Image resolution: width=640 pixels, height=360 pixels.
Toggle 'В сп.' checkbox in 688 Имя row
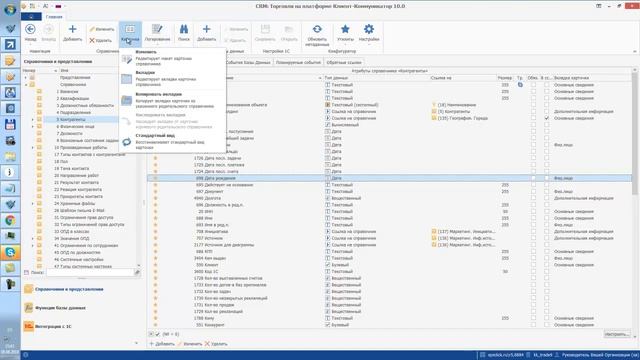547,218
